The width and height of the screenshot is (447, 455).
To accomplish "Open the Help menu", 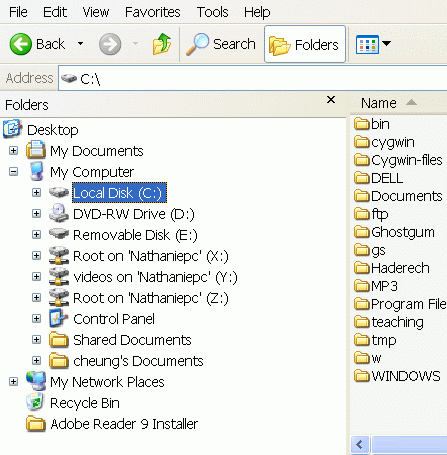I will 257,12.
